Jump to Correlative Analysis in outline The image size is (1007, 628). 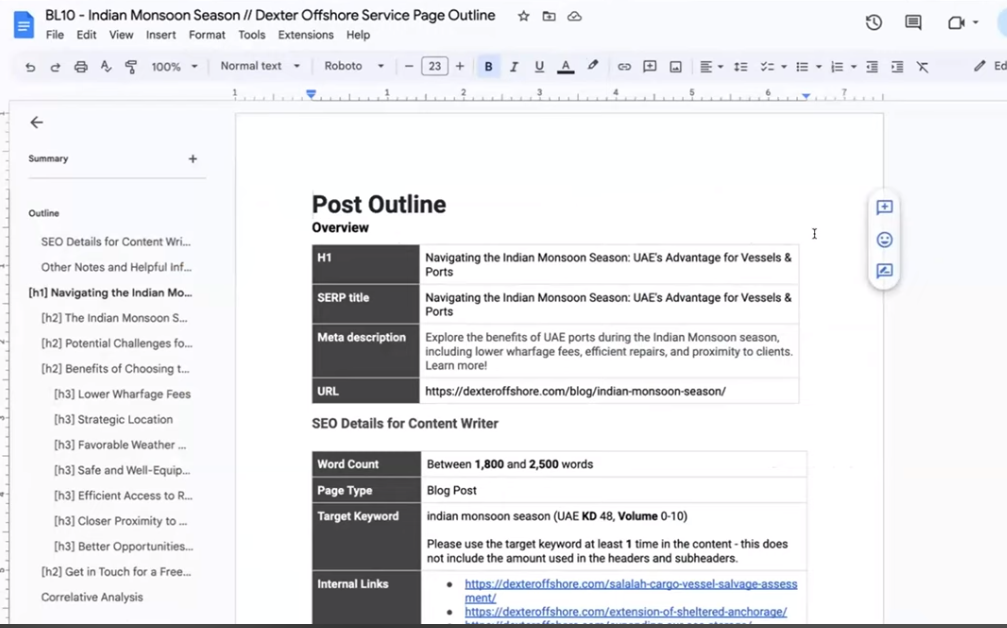(92, 597)
